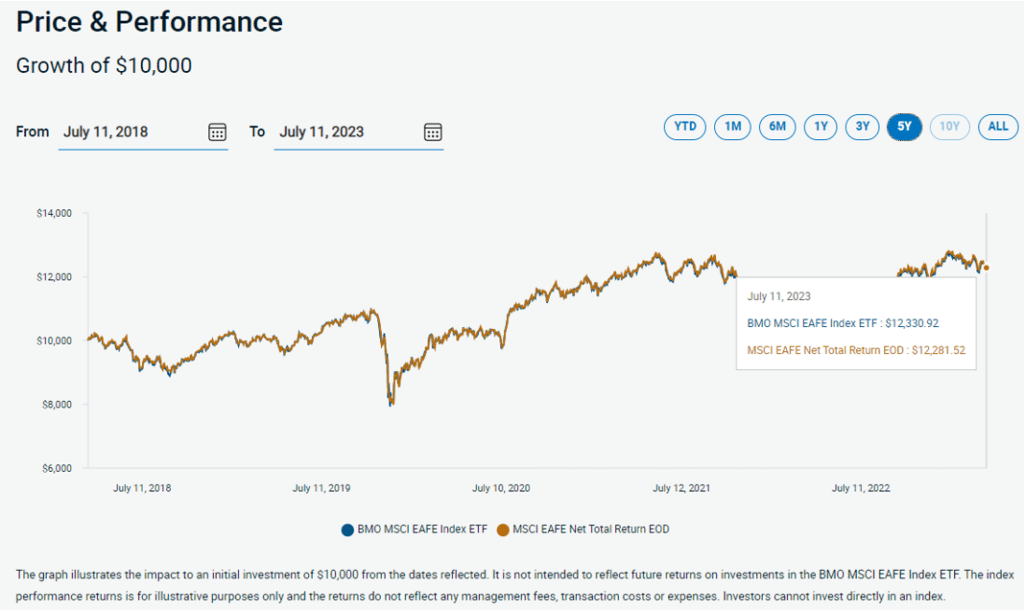
Task: Select the ALL time range
Action: (x=997, y=127)
